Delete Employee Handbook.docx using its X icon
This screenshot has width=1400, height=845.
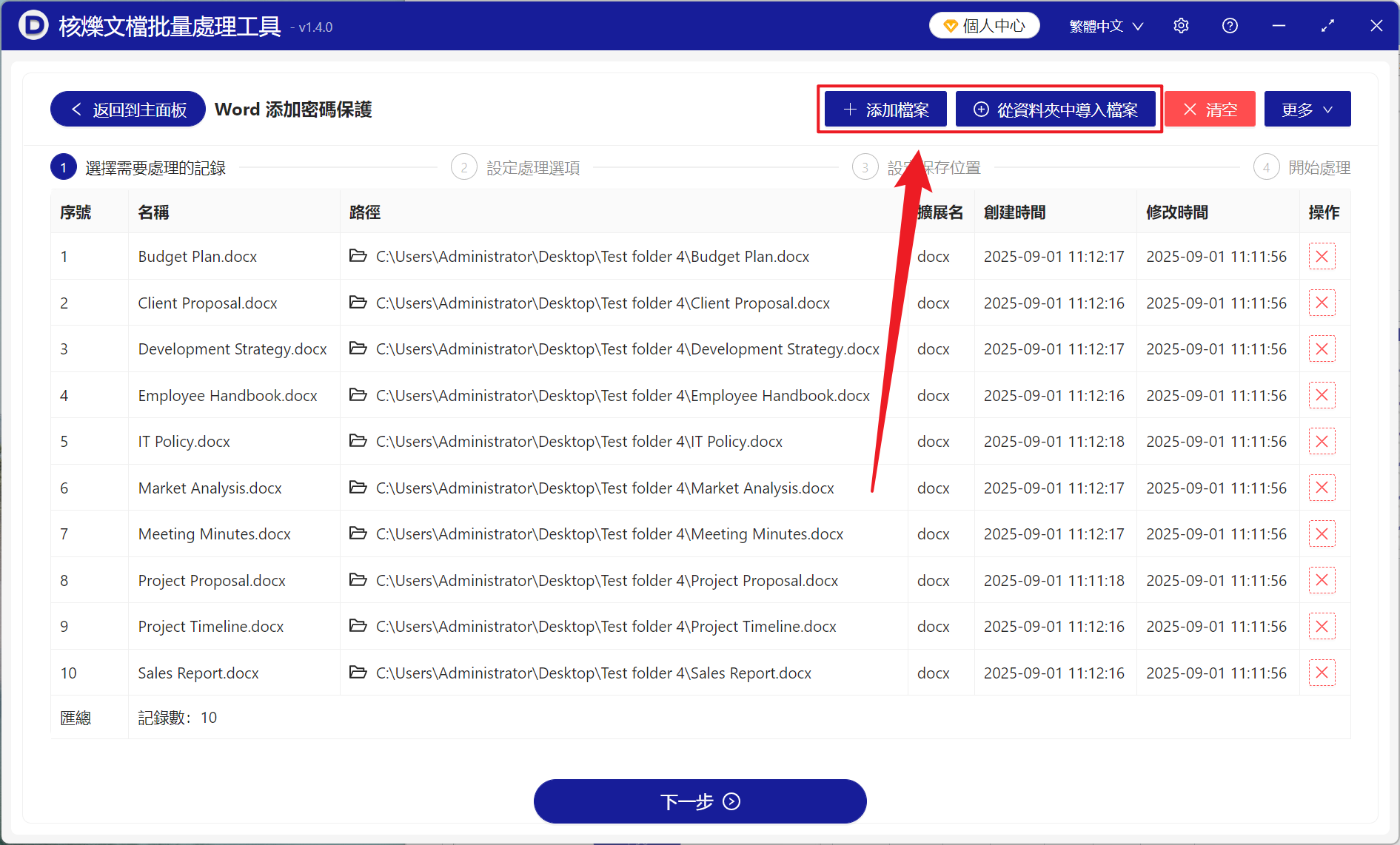tap(1322, 395)
